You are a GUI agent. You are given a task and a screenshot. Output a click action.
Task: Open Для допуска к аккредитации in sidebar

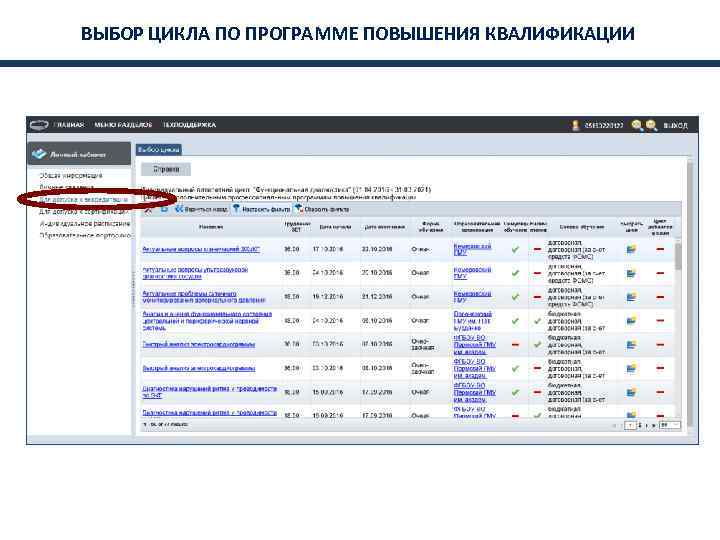pos(84,200)
